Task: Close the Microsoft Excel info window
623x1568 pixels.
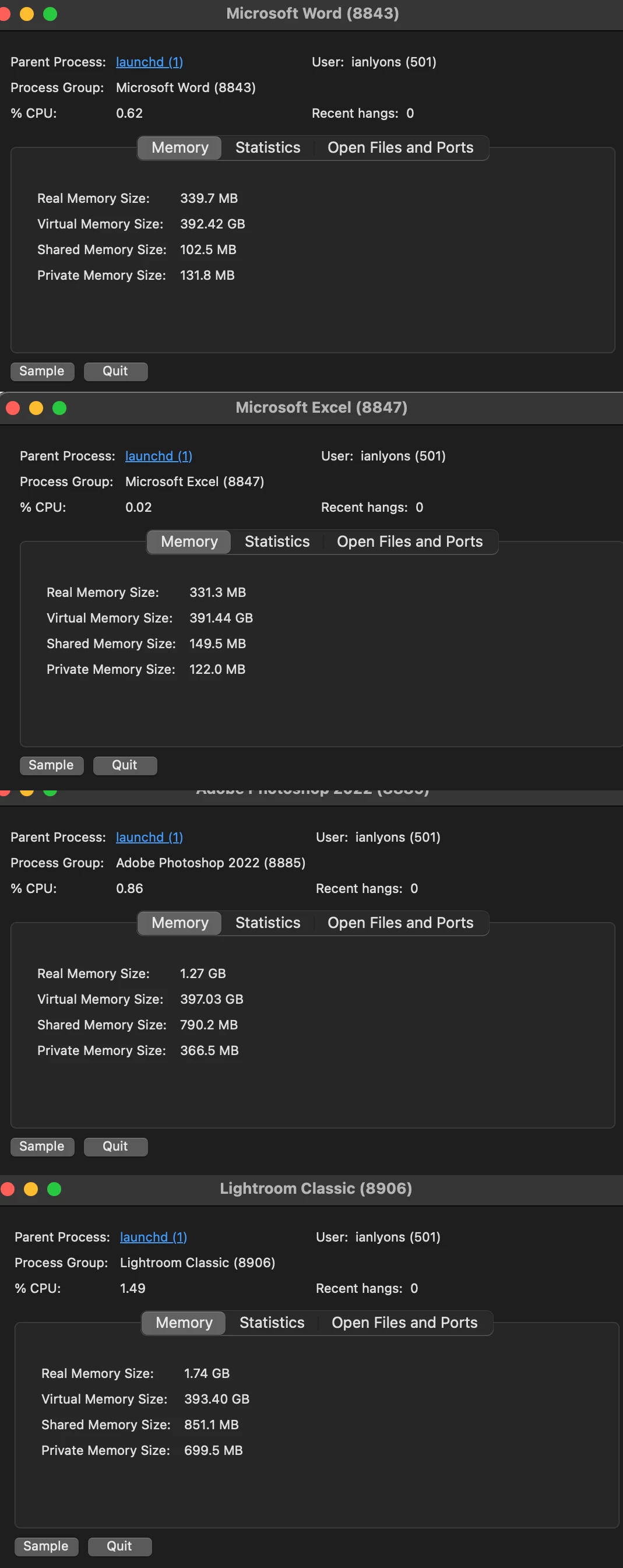Action: tap(13, 408)
